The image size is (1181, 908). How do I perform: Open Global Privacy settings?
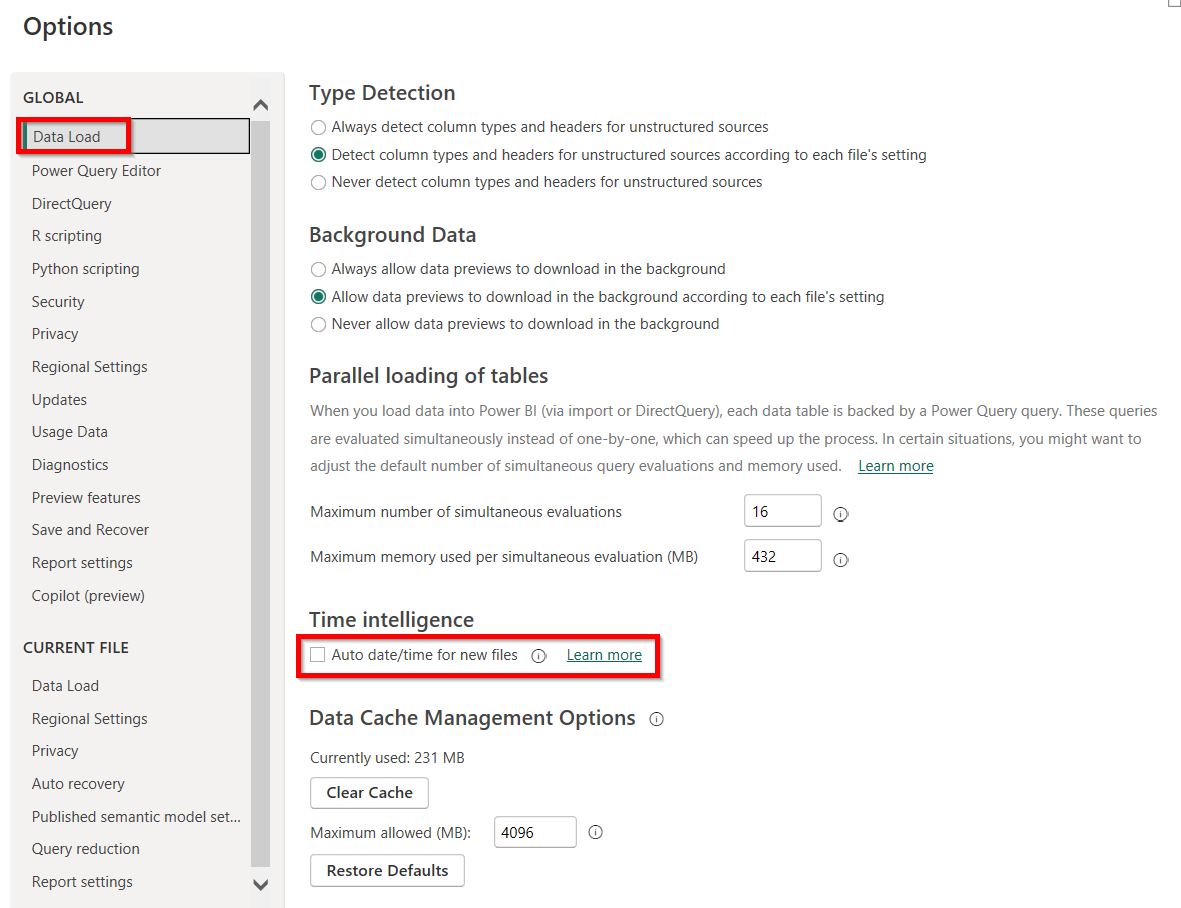click(x=55, y=334)
